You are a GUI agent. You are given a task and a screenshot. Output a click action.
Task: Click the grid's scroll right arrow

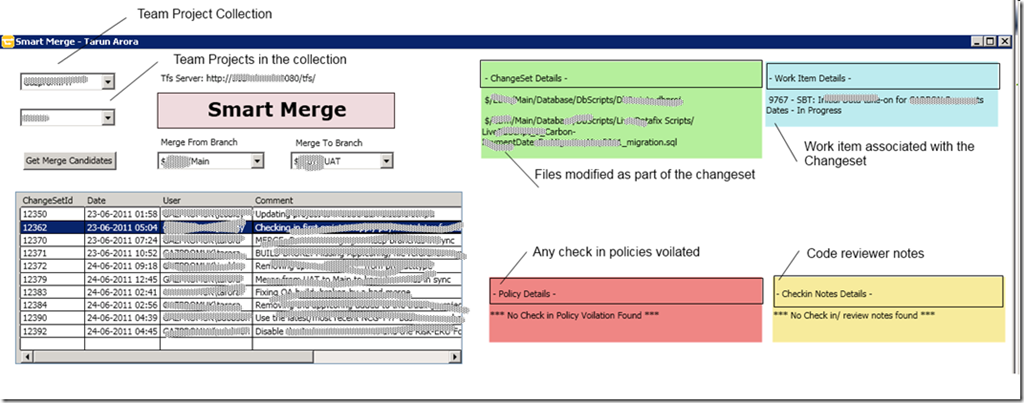coord(456,356)
